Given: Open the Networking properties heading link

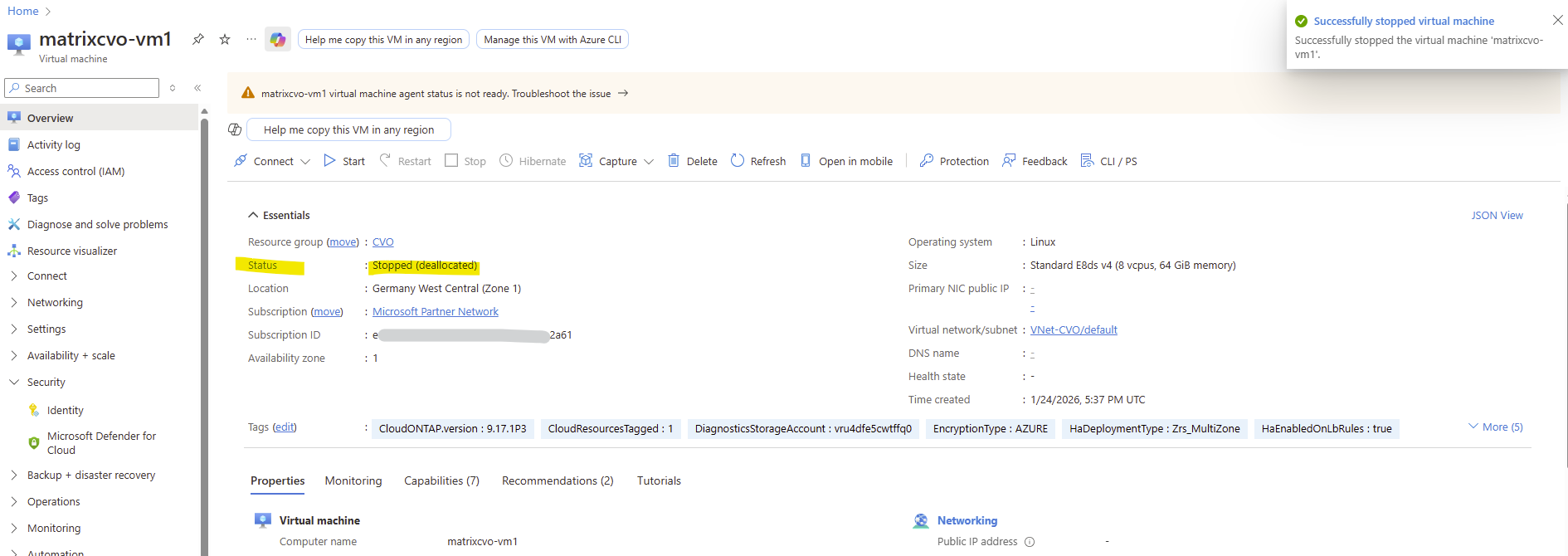Looking at the screenshot, I should click(967, 520).
